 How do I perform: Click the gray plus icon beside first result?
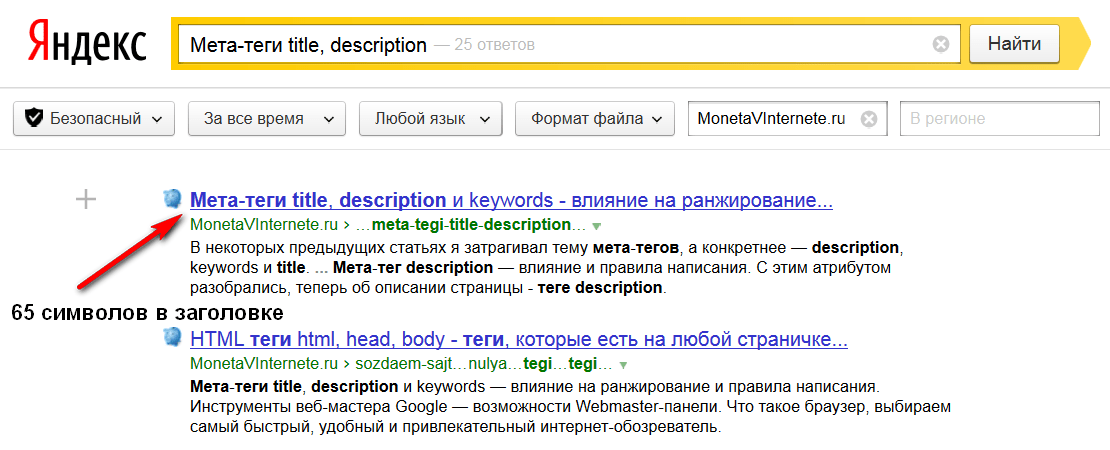87,200
